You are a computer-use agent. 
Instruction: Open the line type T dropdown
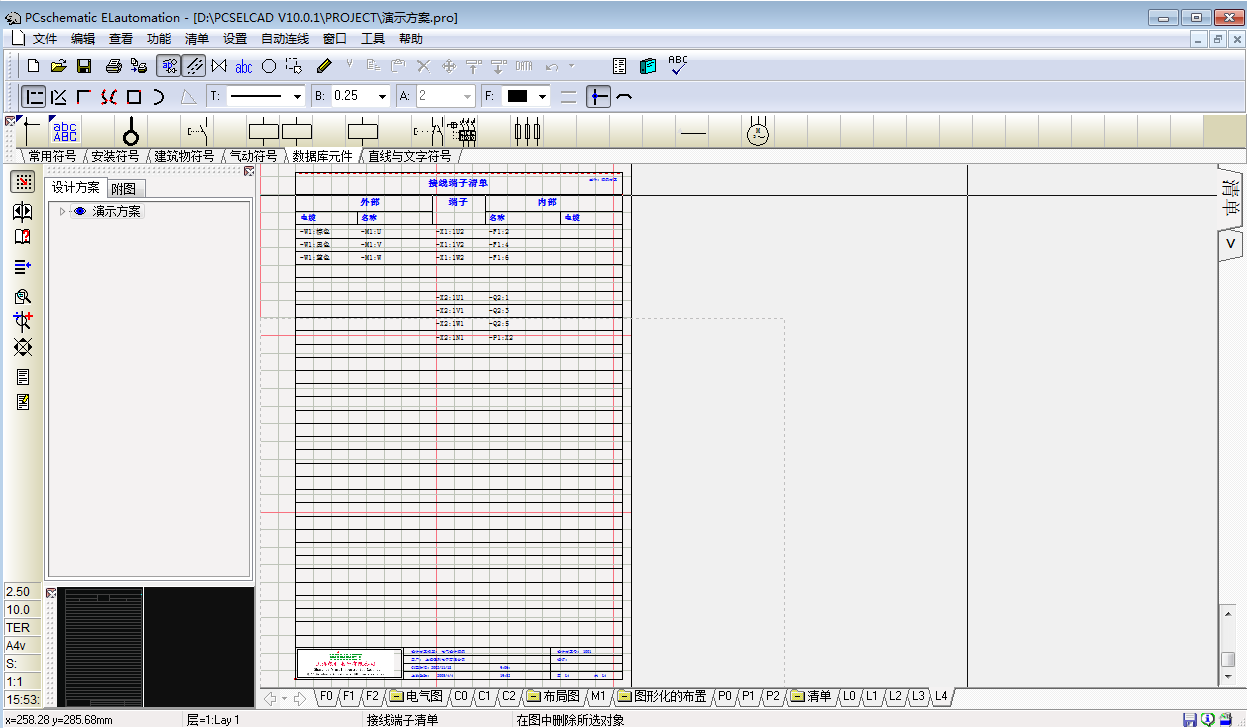(297, 97)
